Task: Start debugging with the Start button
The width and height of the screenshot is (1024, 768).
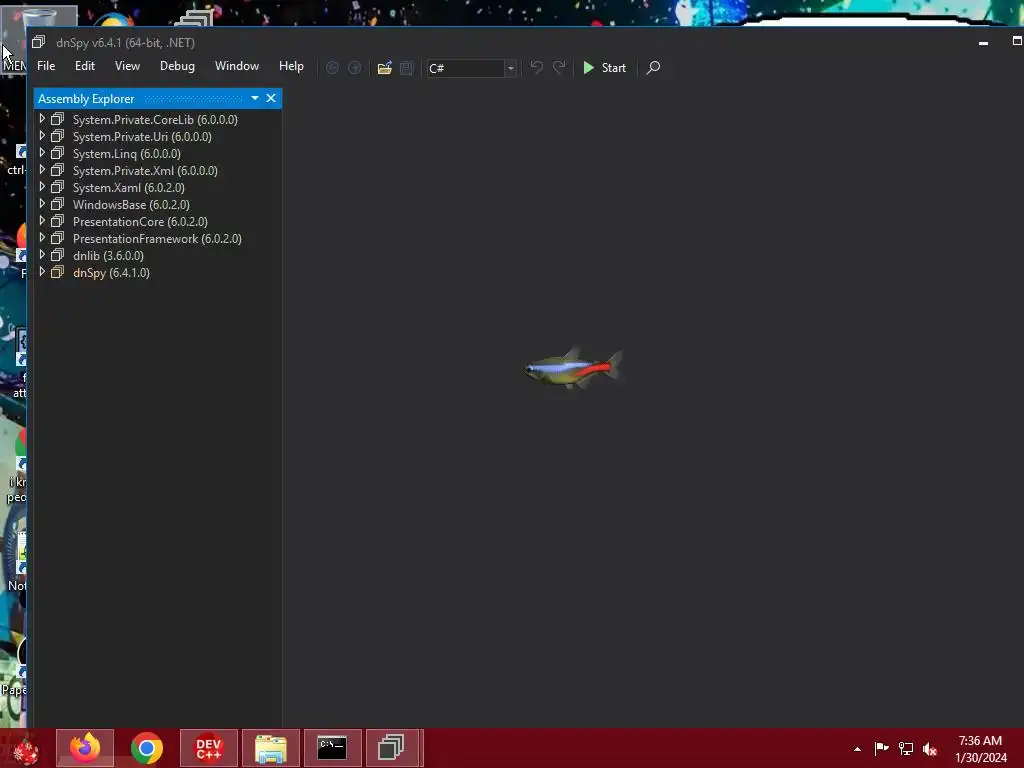Action: (x=604, y=68)
